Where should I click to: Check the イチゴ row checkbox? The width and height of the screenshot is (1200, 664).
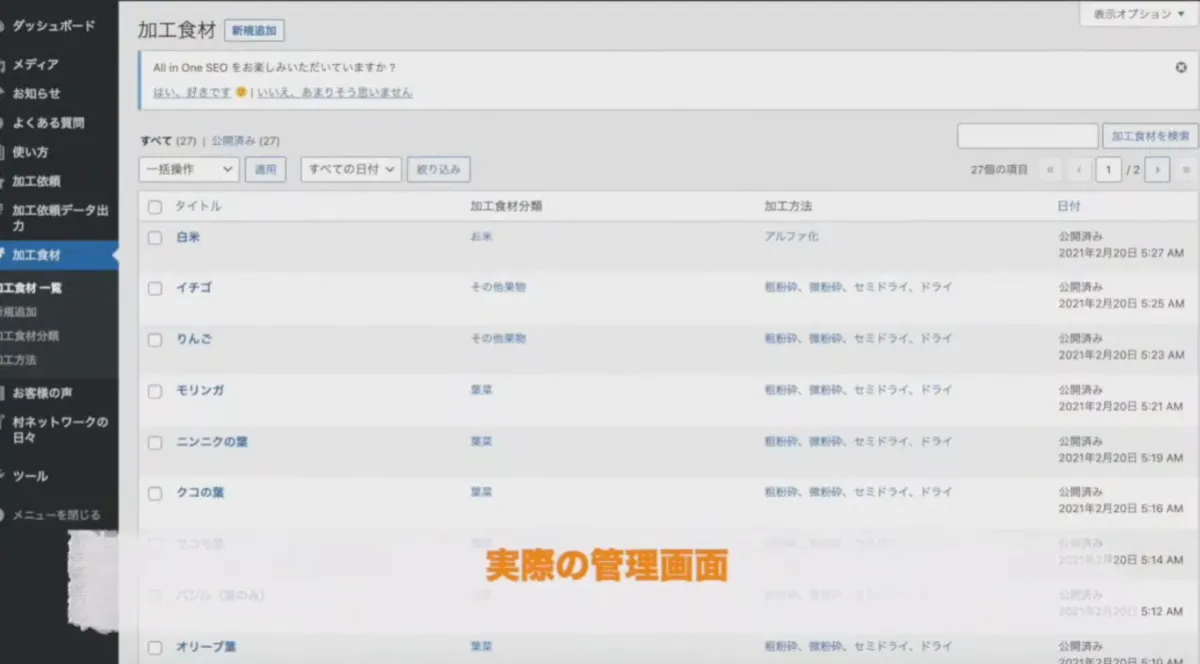click(155, 288)
